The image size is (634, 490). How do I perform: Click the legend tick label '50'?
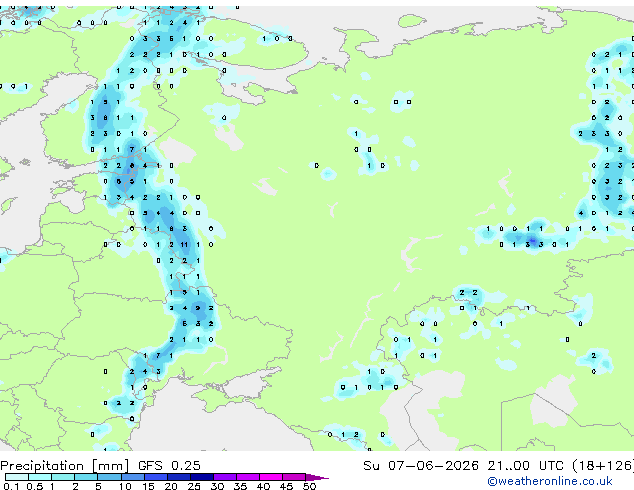coord(309,486)
